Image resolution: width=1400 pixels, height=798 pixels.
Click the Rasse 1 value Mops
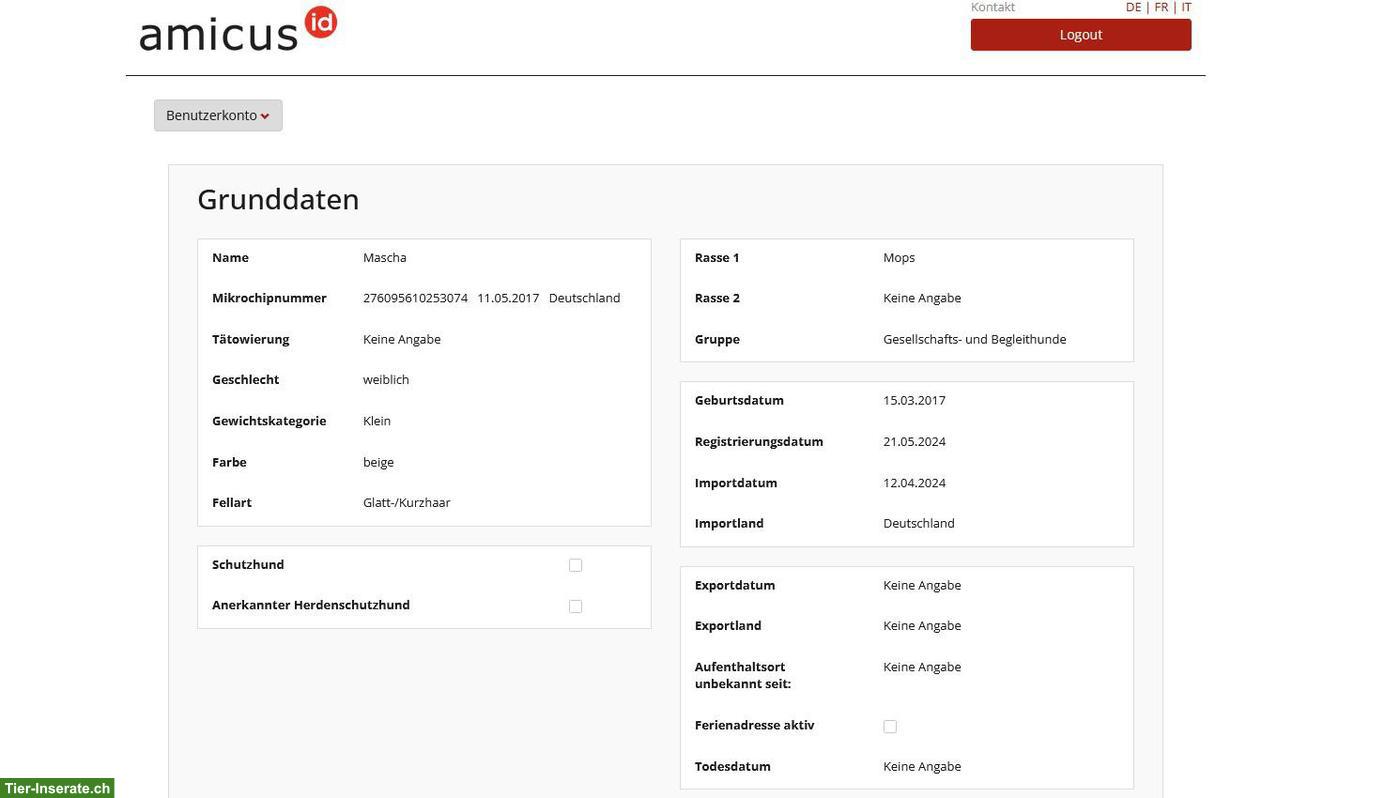coord(899,257)
